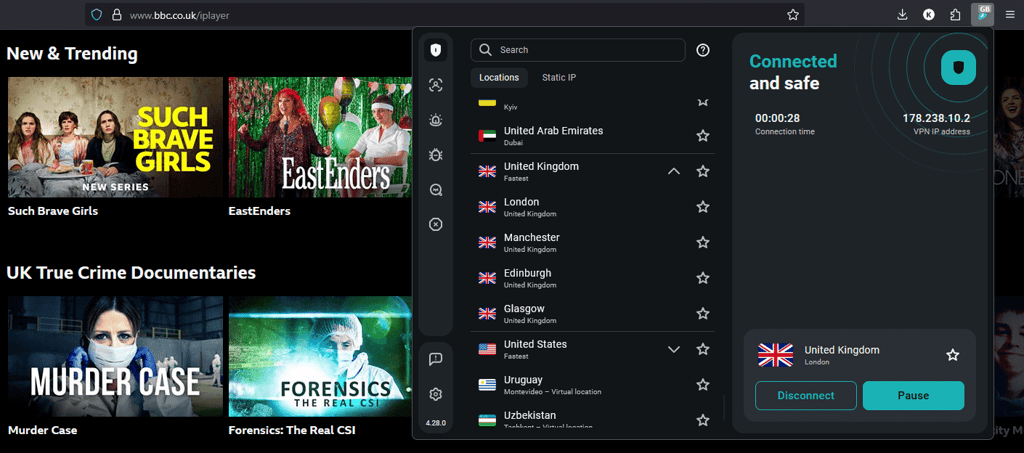Viewport: 1024px width, 453px height.
Task: Click the help question mark icon
Action: (703, 50)
